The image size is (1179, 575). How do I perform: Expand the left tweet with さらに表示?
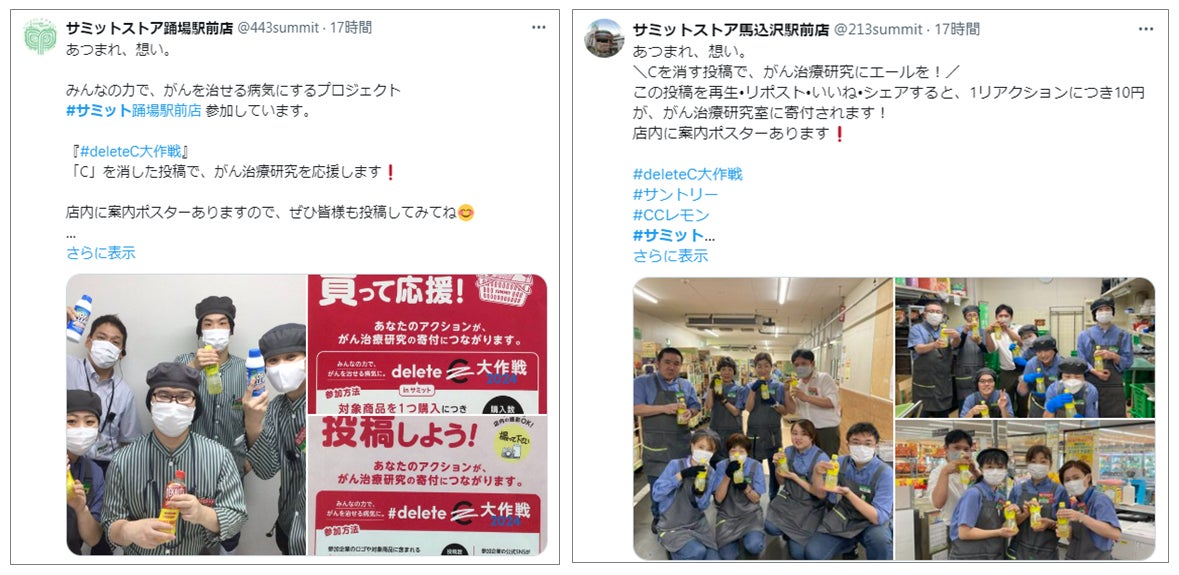click(x=101, y=253)
